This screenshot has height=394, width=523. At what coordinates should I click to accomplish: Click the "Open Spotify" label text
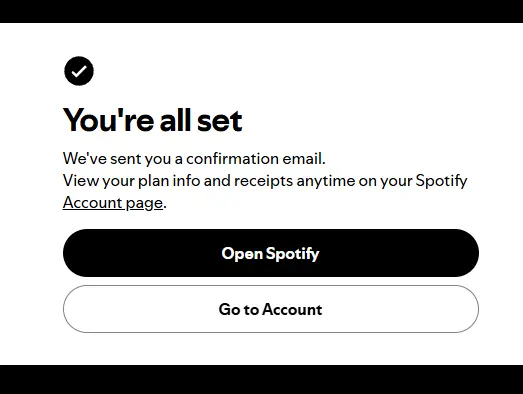point(271,254)
